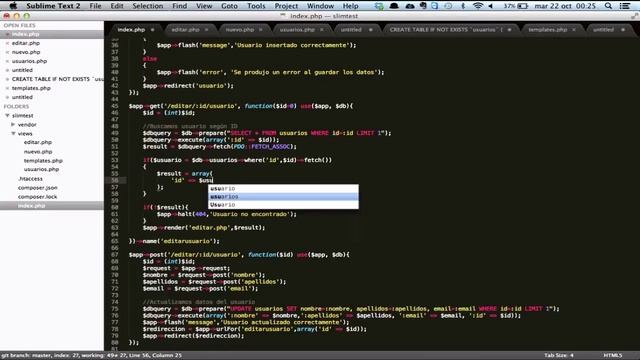This screenshot has height=360, width=640.
Task: Close templates.php in Open Files via its x
Action: (7, 88)
